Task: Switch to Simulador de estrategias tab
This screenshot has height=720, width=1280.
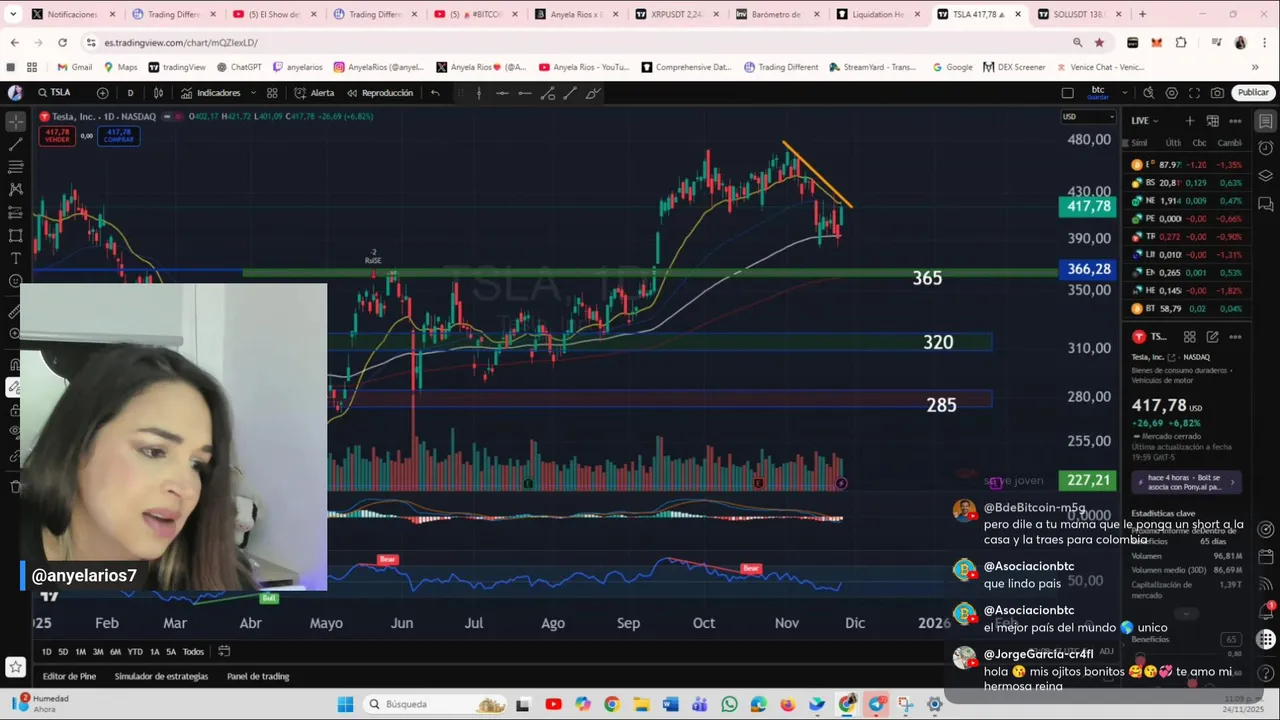Action: 161,676
